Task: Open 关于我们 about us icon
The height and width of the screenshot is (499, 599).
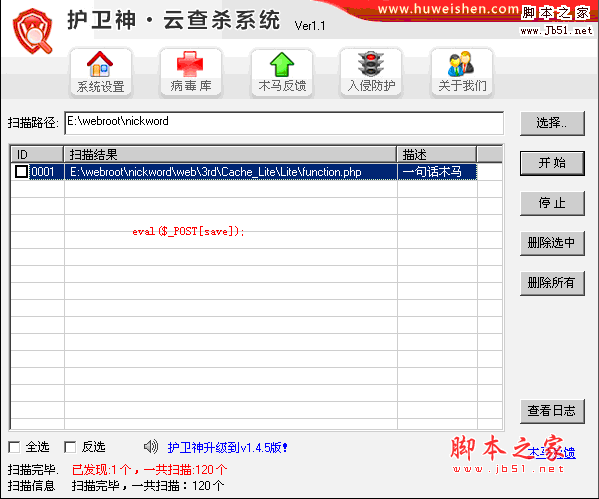Action: pyautogui.click(x=462, y=72)
